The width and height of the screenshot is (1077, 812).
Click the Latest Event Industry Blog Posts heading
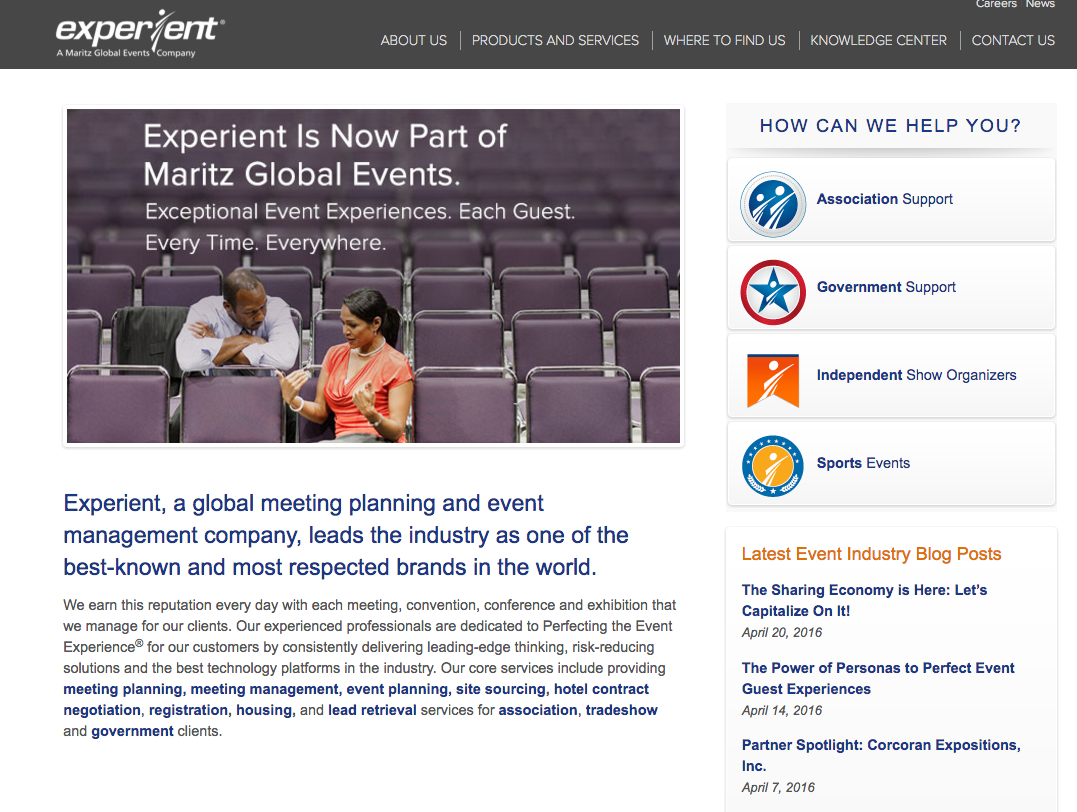pyautogui.click(x=872, y=554)
